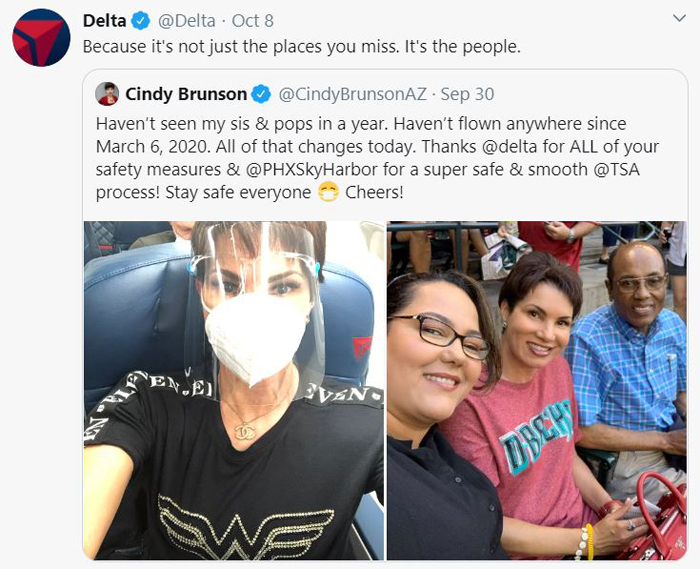Click Delta's tweet text about missing people
This screenshot has height=569, width=700.
pyautogui.click(x=302, y=47)
